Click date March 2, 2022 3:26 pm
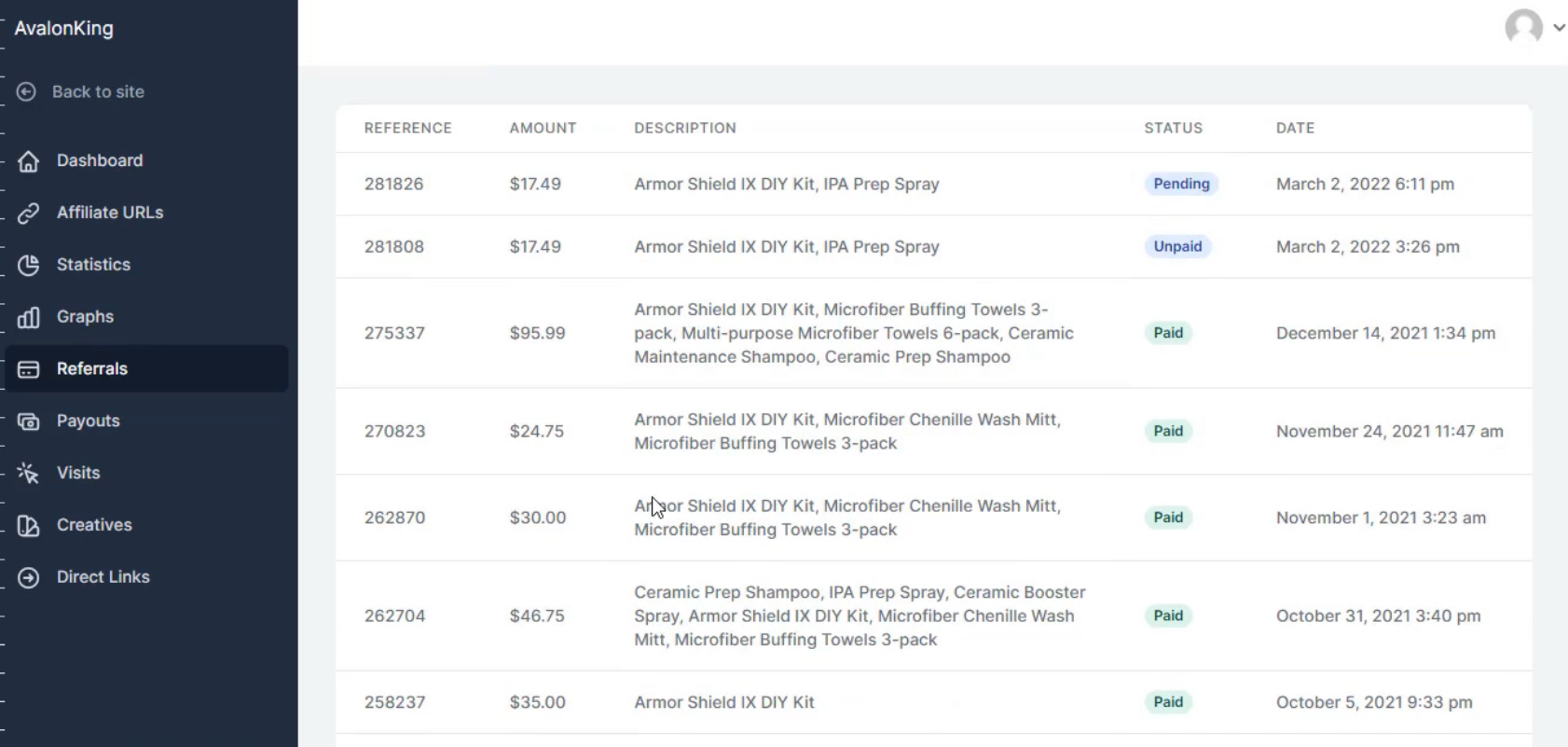Screen dimensions: 1568x747 click(x=1368, y=246)
